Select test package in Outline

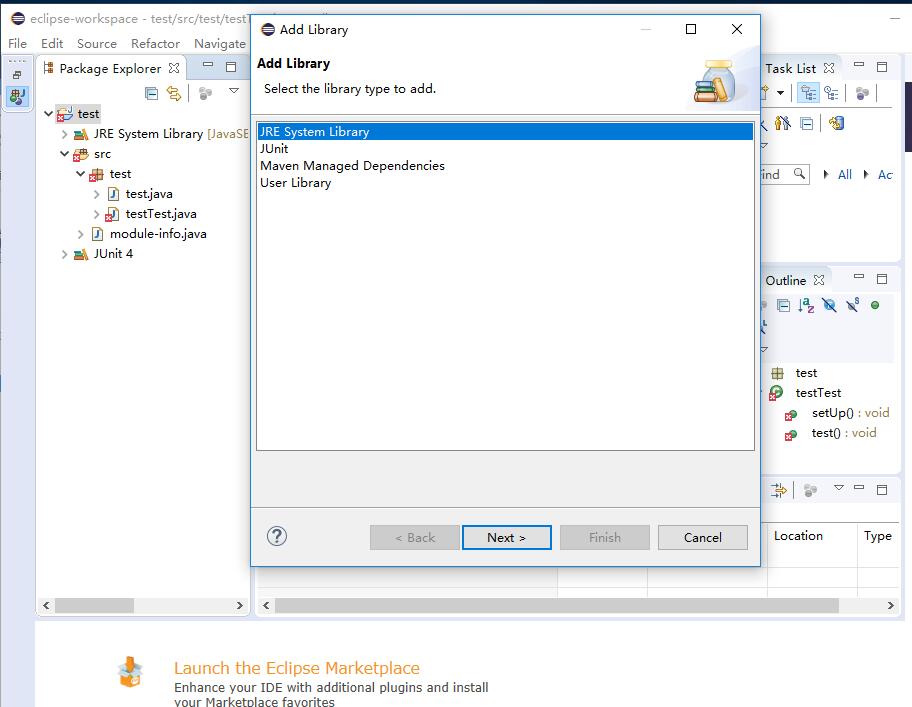[806, 373]
